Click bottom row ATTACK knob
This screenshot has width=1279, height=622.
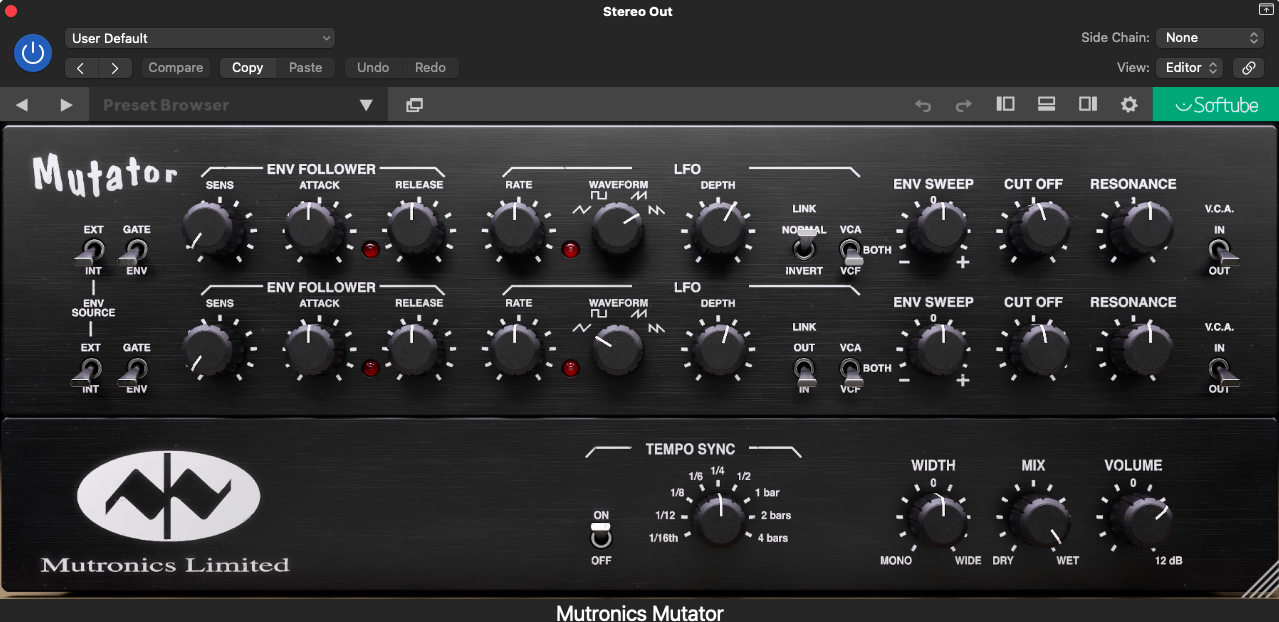314,348
